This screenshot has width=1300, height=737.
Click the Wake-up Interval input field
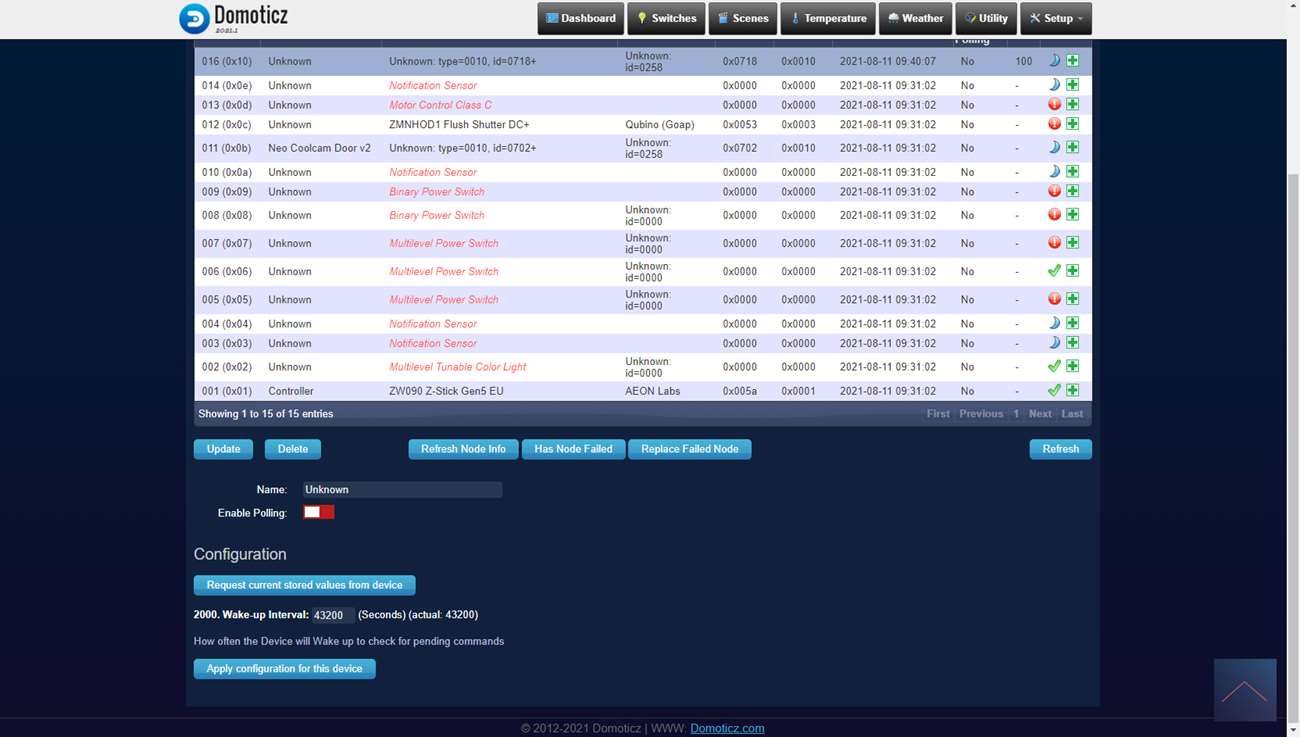pos(332,616)
